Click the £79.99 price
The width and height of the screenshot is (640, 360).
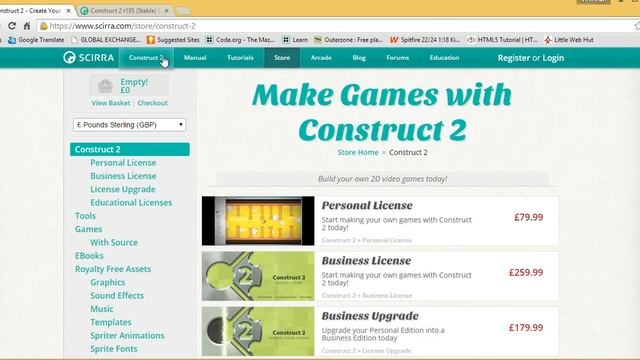click(x=529, y=217)
